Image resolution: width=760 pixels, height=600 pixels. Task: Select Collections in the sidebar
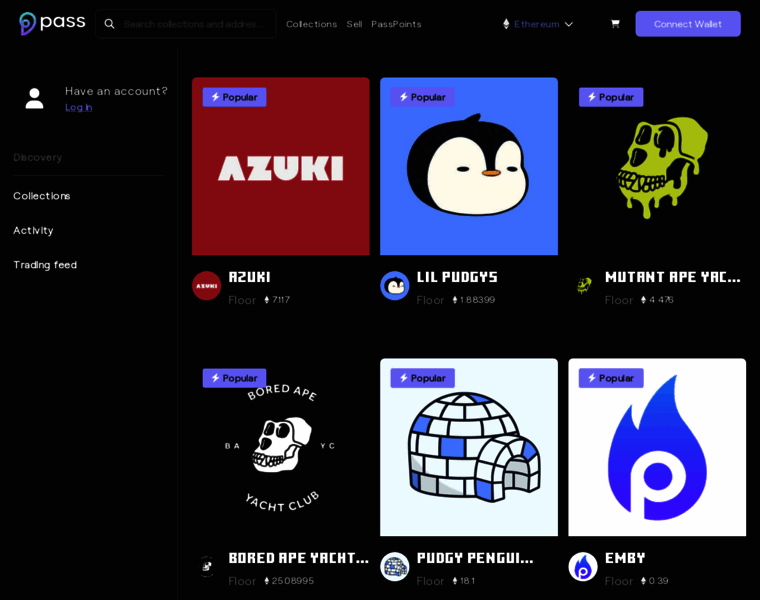(42, 196)
